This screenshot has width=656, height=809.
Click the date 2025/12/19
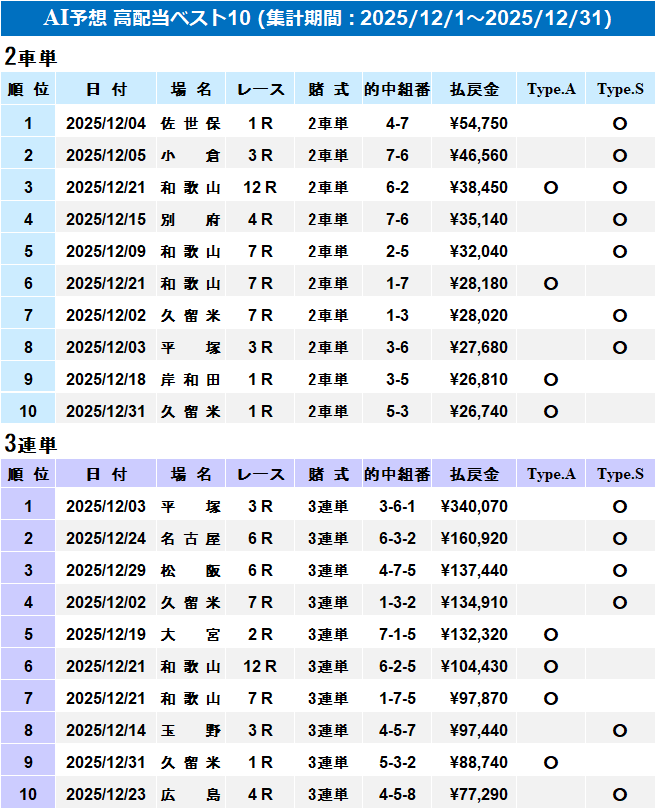[106, 634]
